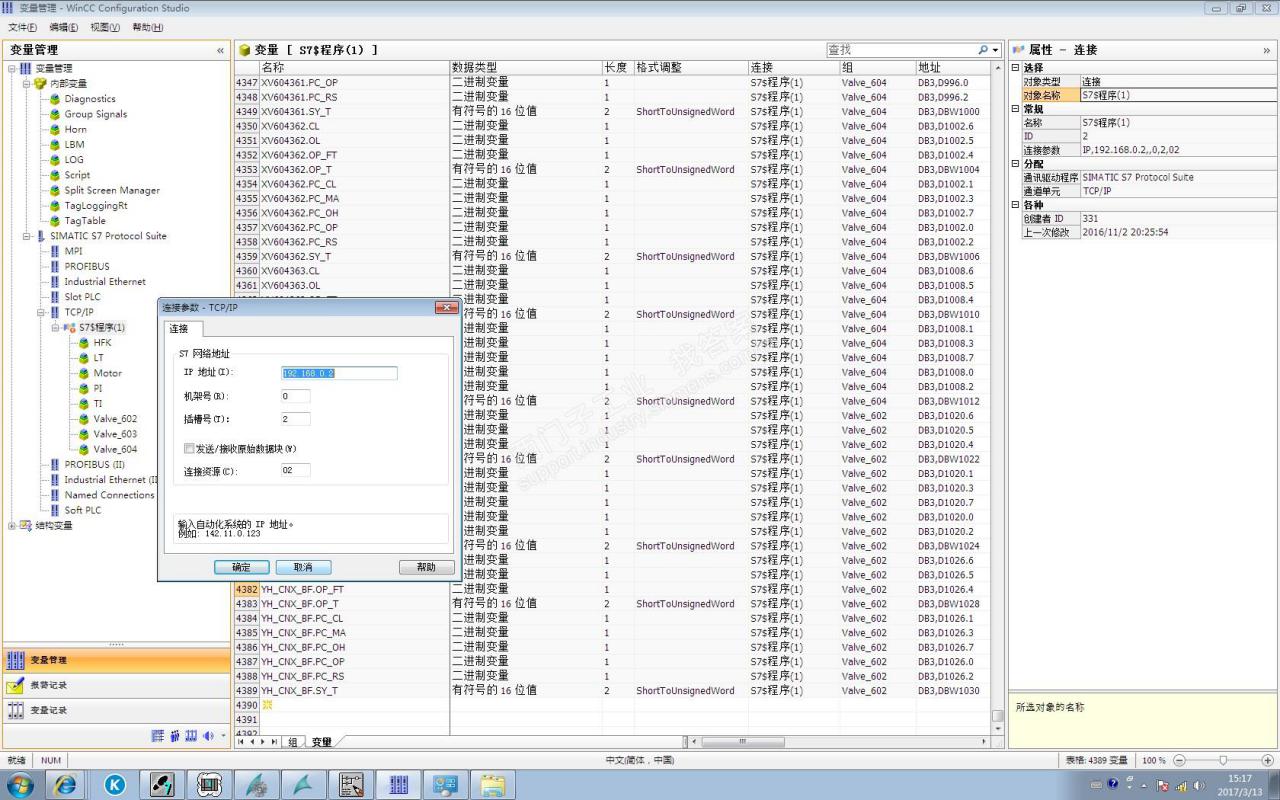
Task: Open WinCC Configuration Studio taskbar icon
Action: point(397,784)
